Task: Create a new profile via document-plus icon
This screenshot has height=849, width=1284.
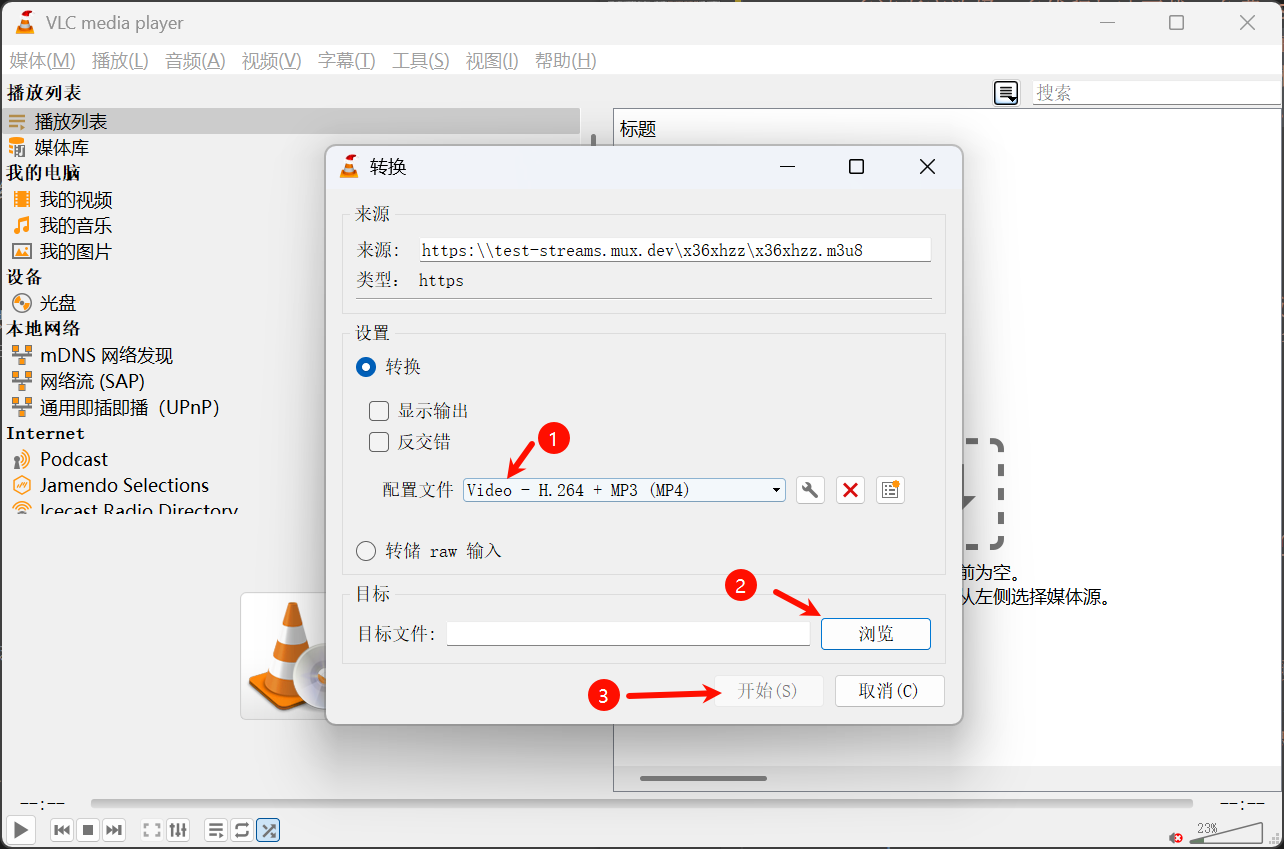Action: click(890, 489)
